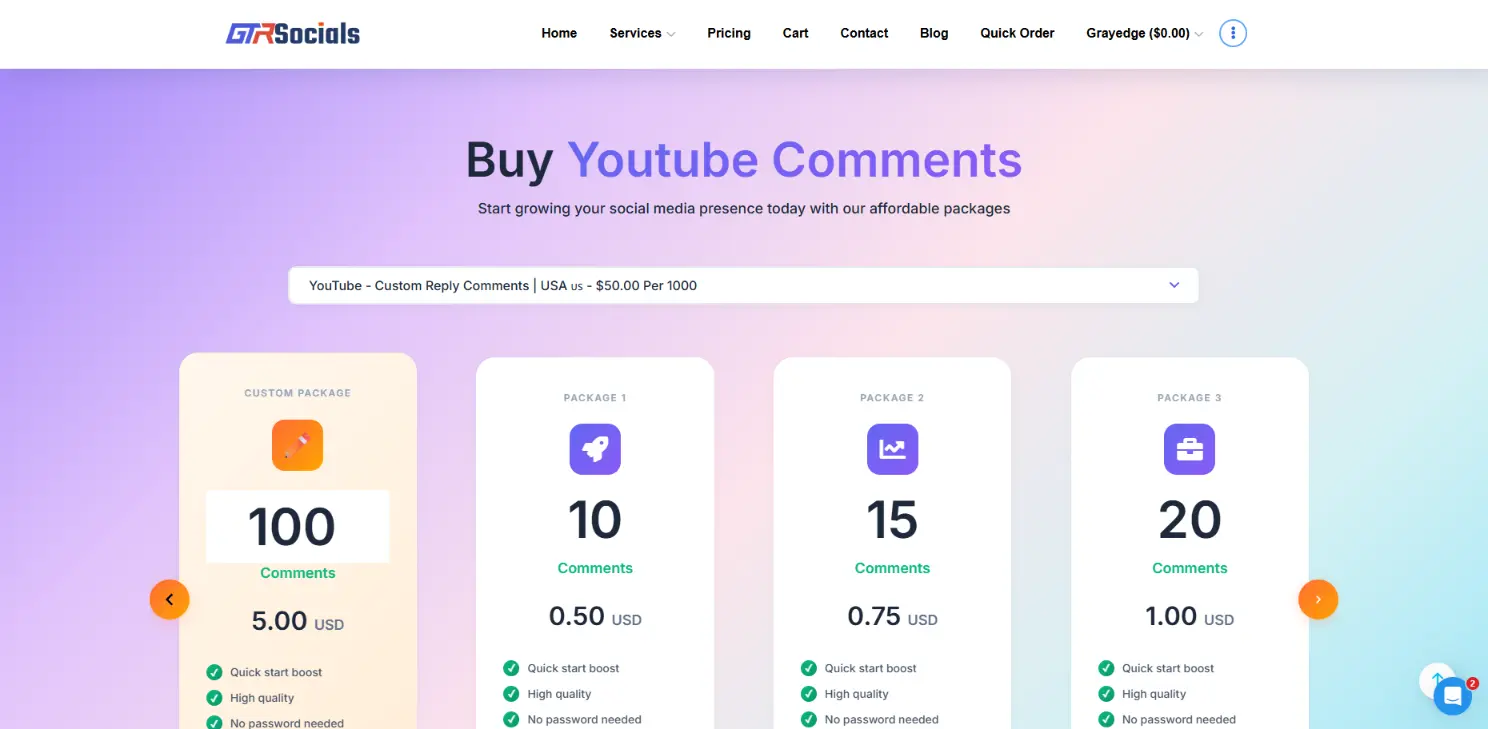Click the rocket icon on Package 1

[595, 449]
